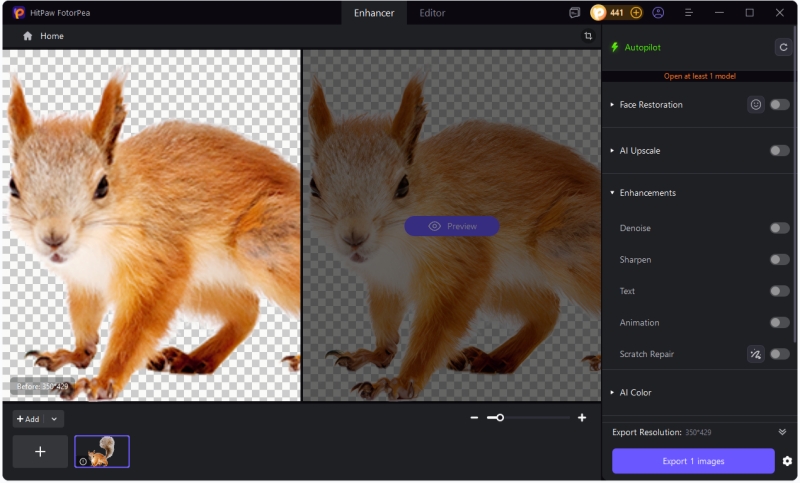800x483 pixels.
Task: Switch on the Animation toggle
Action: click(780, 322)
